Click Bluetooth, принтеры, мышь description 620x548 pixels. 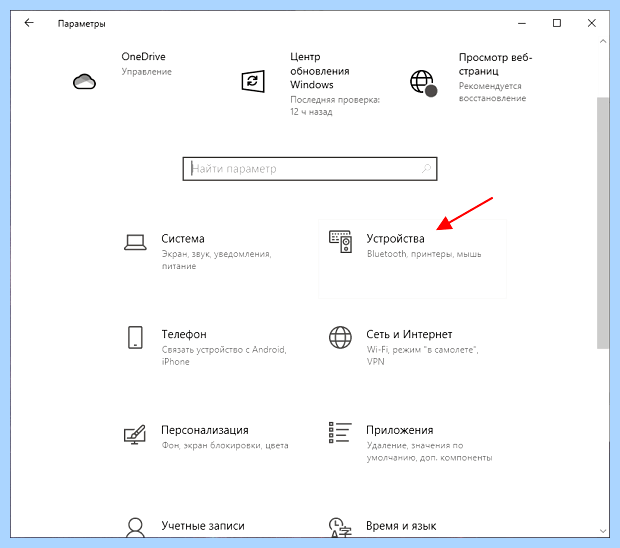click(424, 254)
